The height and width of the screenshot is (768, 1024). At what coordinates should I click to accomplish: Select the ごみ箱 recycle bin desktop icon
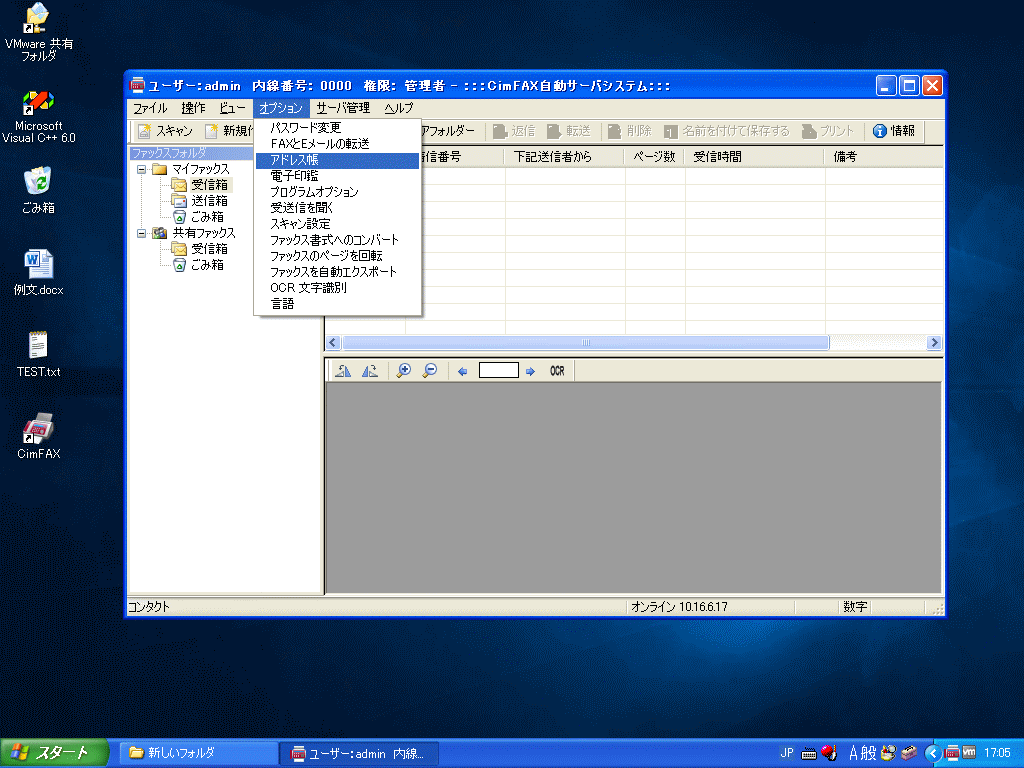tap(39, 191)
